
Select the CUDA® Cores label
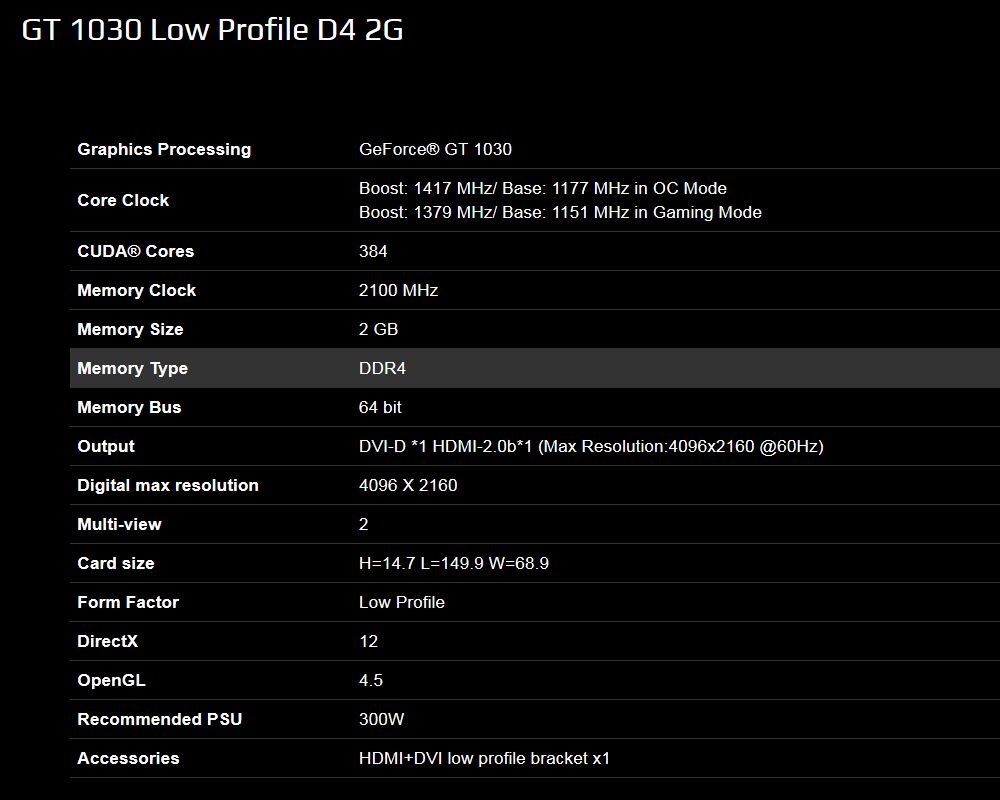(135, 251)
